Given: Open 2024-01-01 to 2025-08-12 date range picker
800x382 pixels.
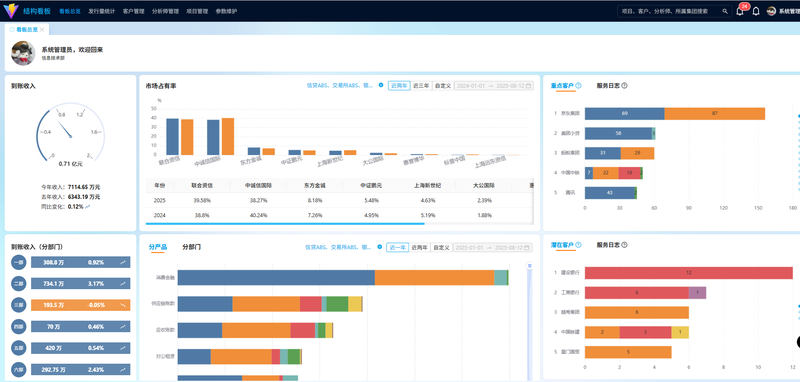Looking at the screenshot, I should click(493, 86).
